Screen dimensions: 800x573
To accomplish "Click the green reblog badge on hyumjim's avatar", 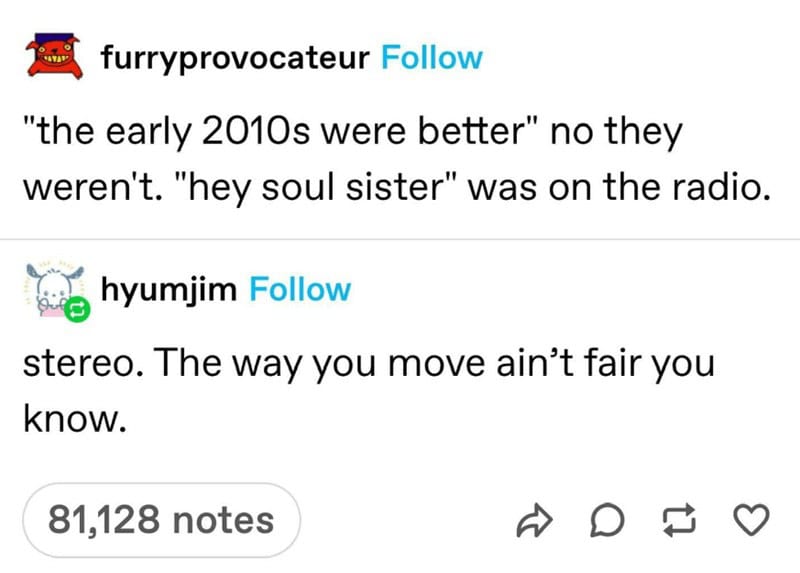I will (x=77, y=309).
